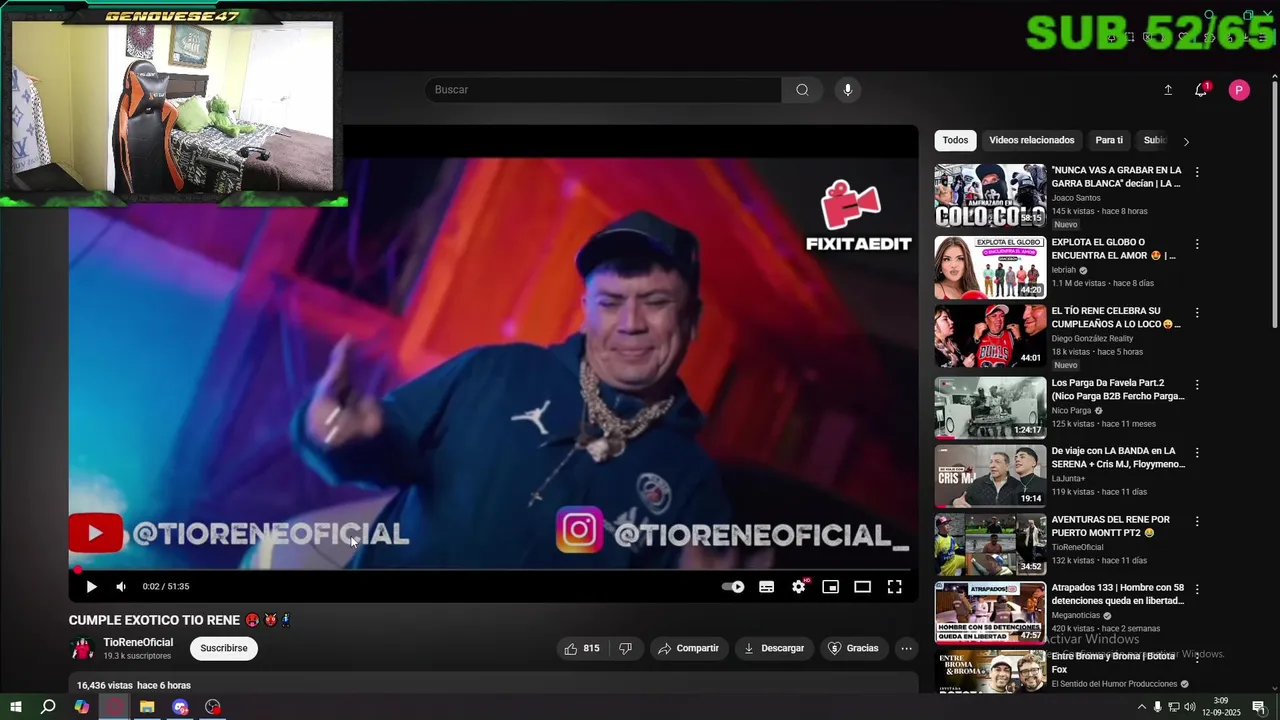Screen dimensions: 1280x720
Task: Open OBS Studio from the taskbar
Action: (x=213, y=707)
